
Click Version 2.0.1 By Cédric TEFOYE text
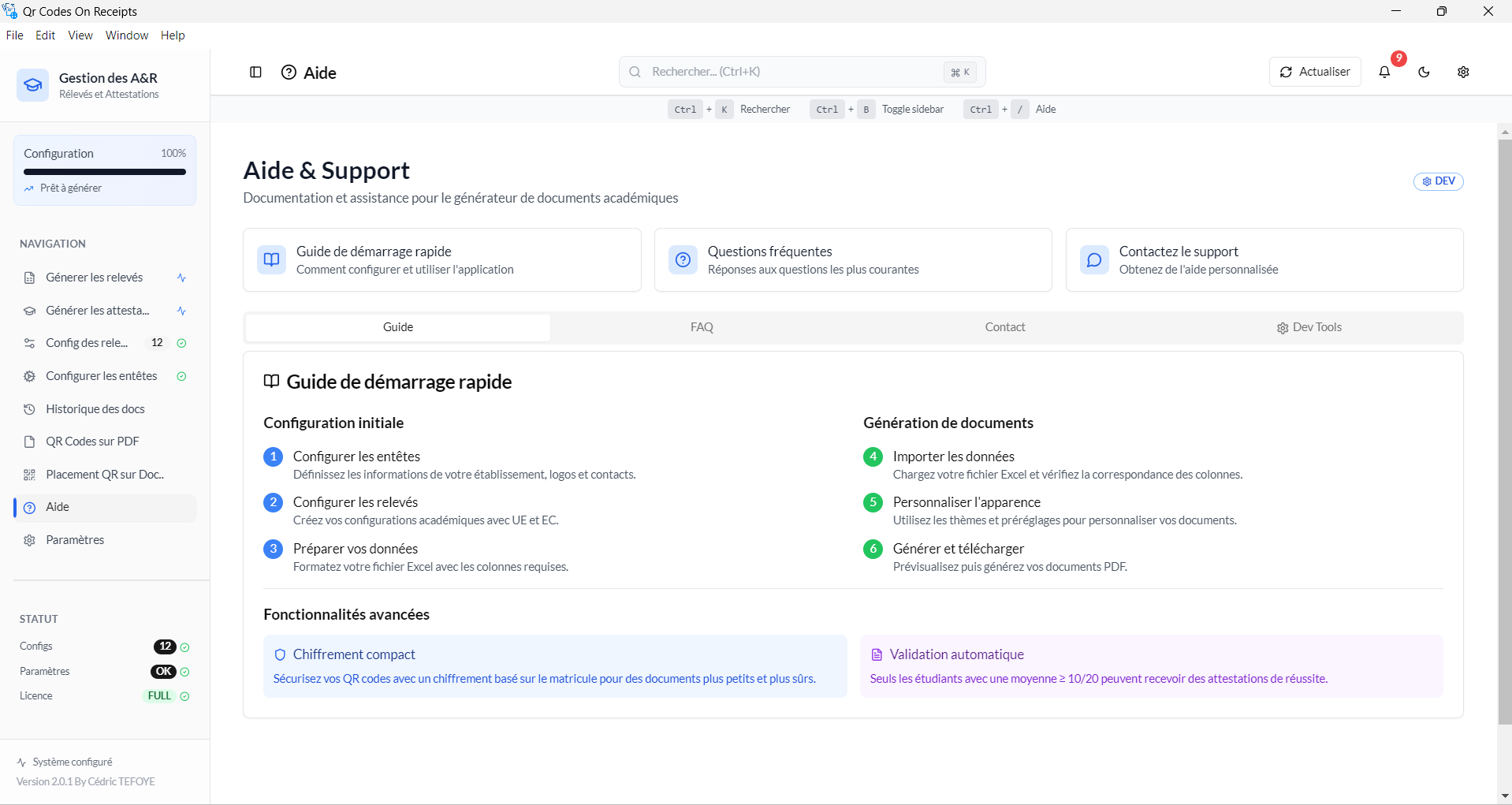coord(85,782)
